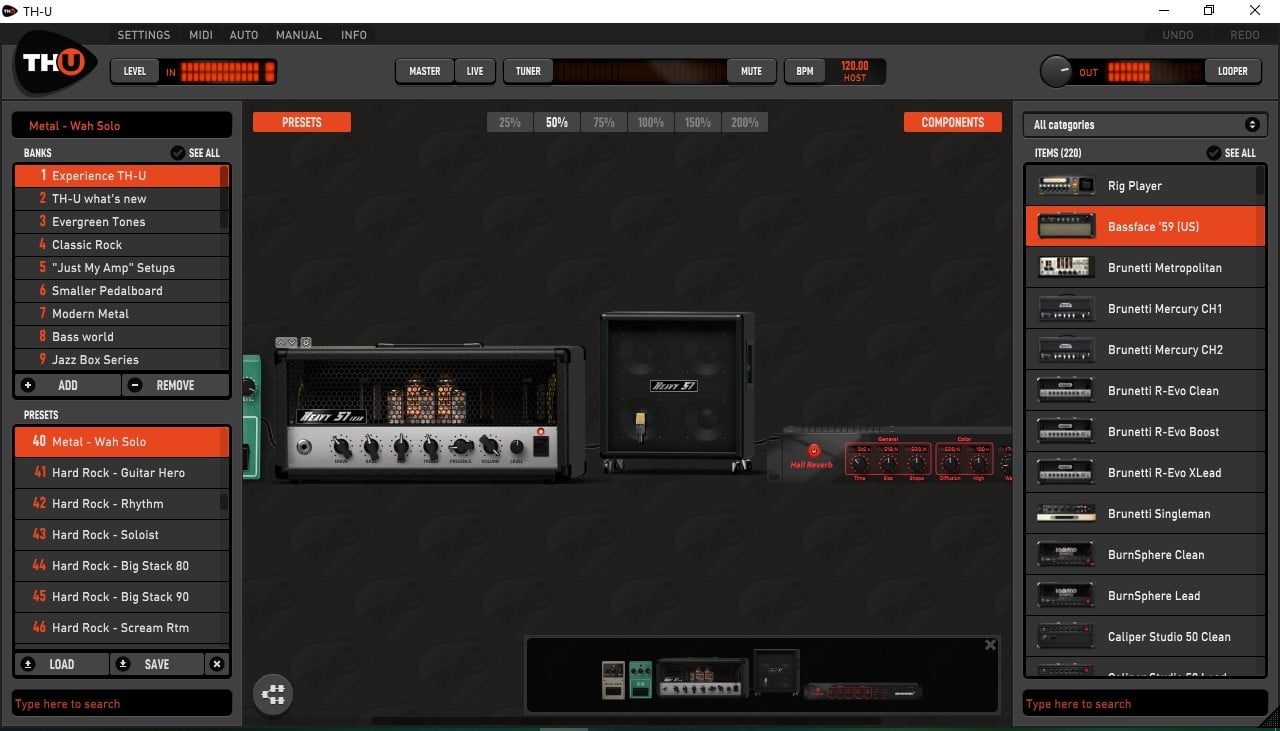This screenshot has height=731, width=1280.
Task: Click the Rig Player thumbnail icon
Action: 1066,186
